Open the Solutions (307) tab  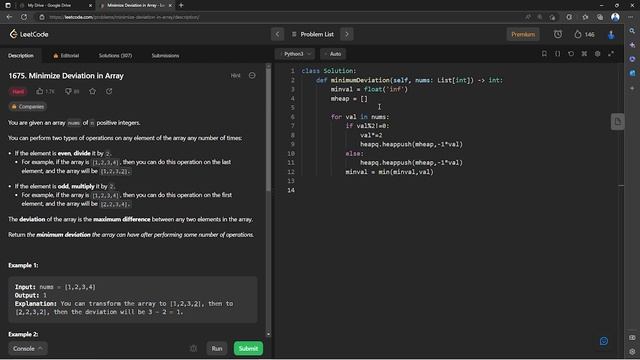pyautogui.click(x=115, y=56)
